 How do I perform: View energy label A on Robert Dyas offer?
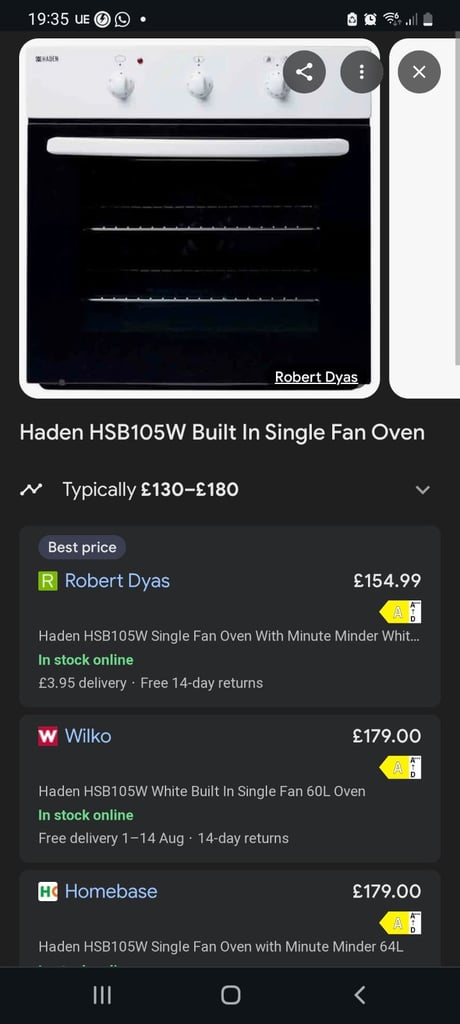pos(401,612)
